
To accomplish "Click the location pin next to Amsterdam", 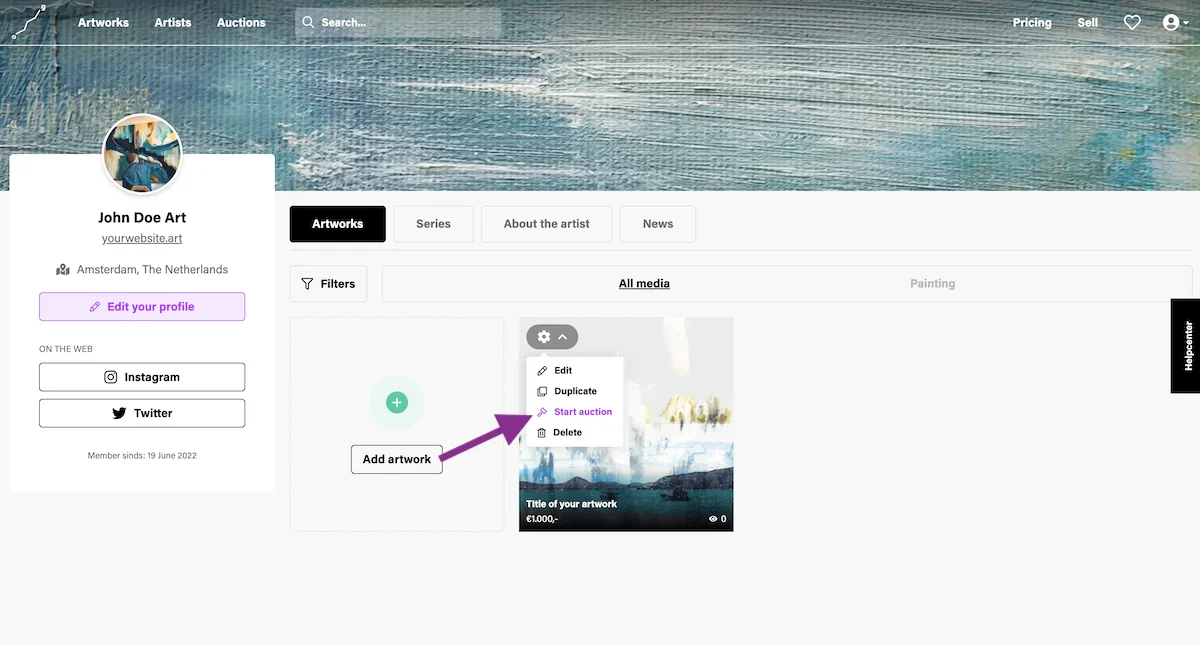I will coord(62,269).
